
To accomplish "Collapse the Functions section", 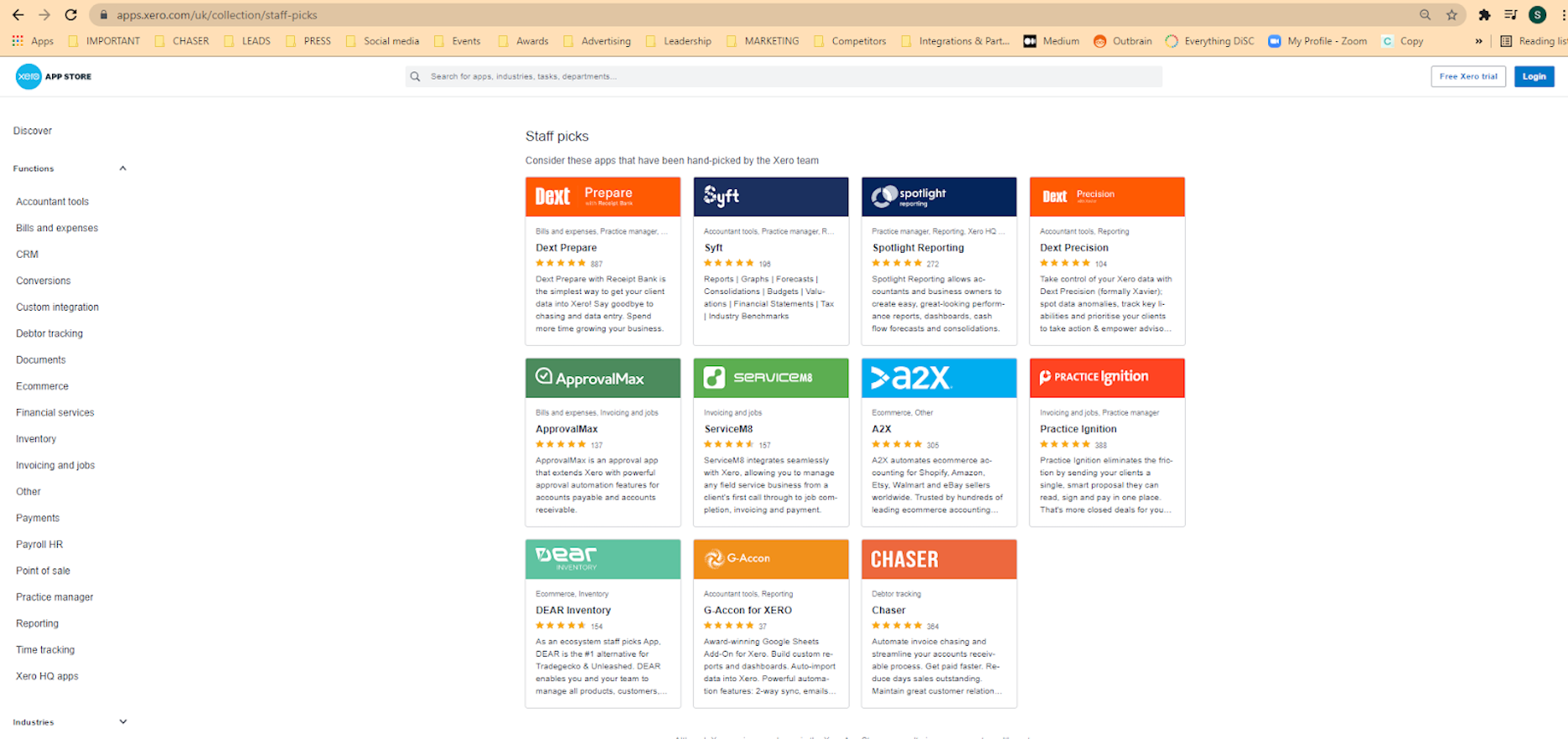I will [x=123, y=169].
